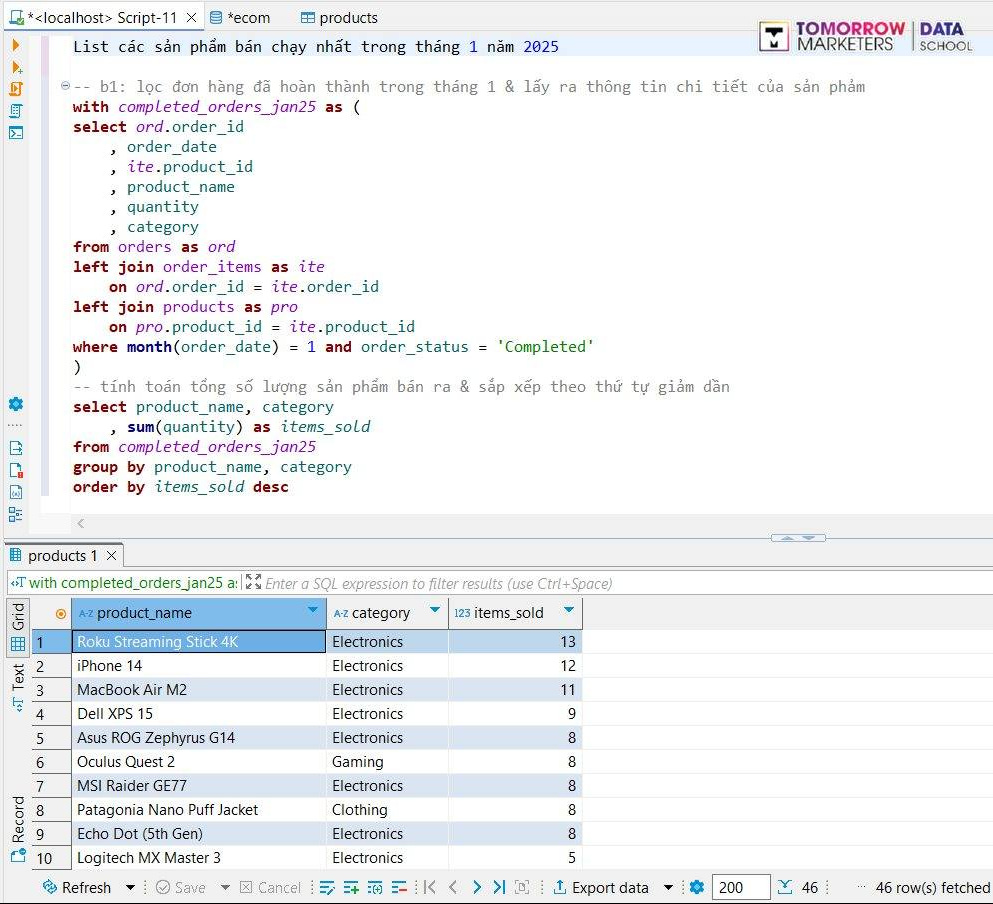
Task: Click the Clothing category cell
Action: click(387, 810)
